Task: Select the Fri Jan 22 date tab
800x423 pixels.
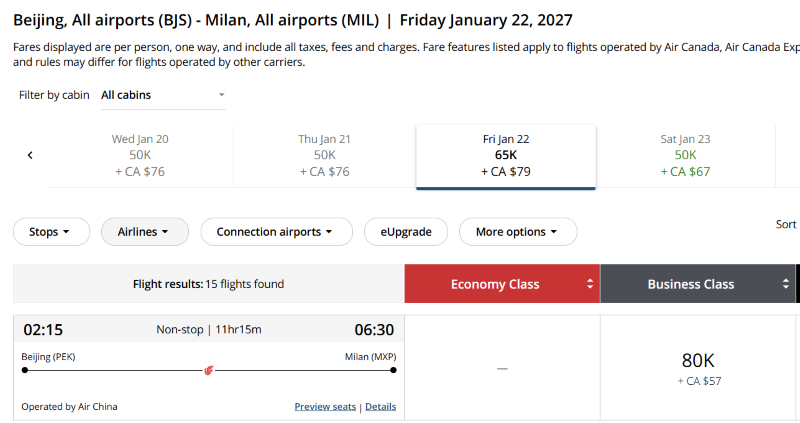Action: click(505, 155)
